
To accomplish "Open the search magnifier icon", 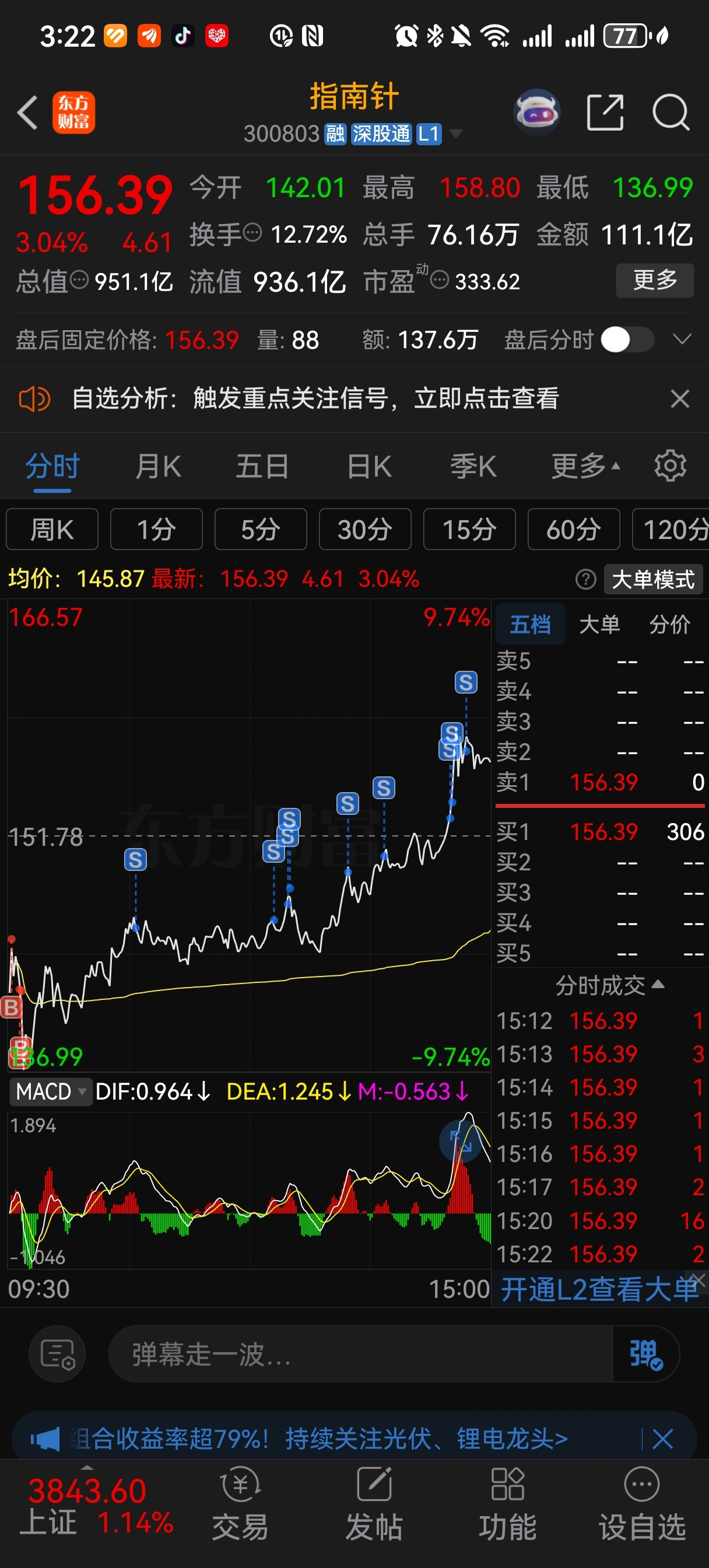I will [x=671, y=113].
